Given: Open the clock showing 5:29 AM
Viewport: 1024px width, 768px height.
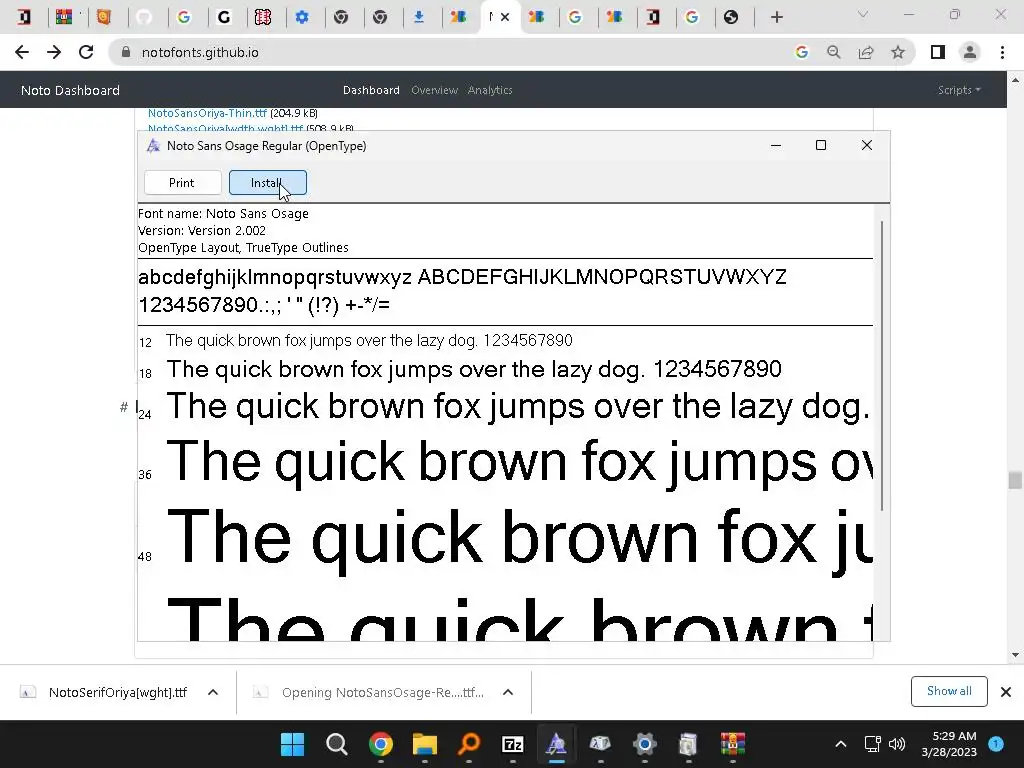Looking at the screenshot, I should [x=949, y=744].
